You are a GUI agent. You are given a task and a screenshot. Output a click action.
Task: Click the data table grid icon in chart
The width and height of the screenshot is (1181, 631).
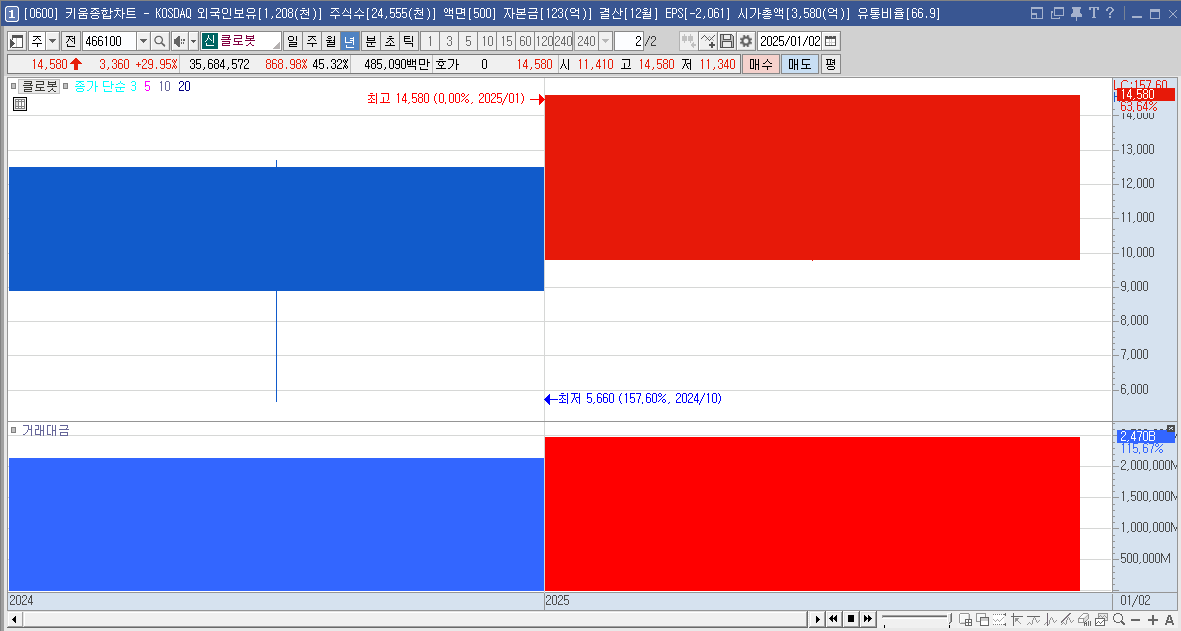tap(20, 105)
